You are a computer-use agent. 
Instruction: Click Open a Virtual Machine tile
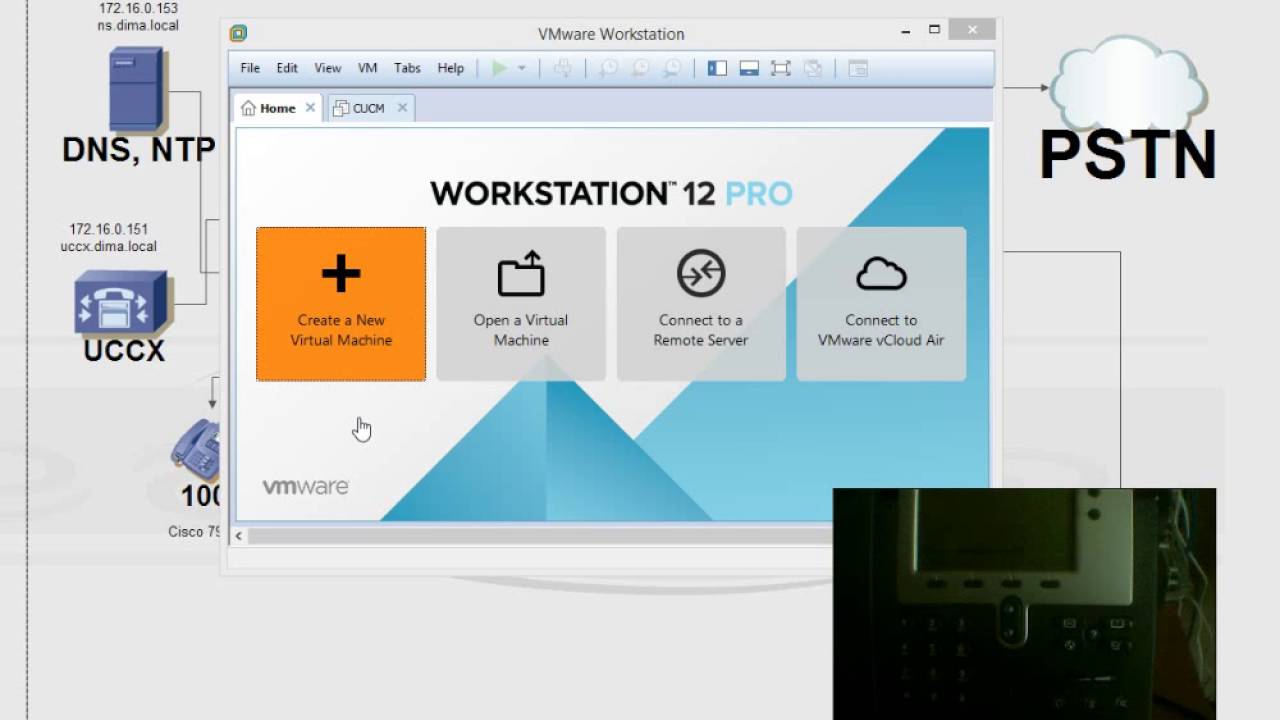click(x=521, y=304)
